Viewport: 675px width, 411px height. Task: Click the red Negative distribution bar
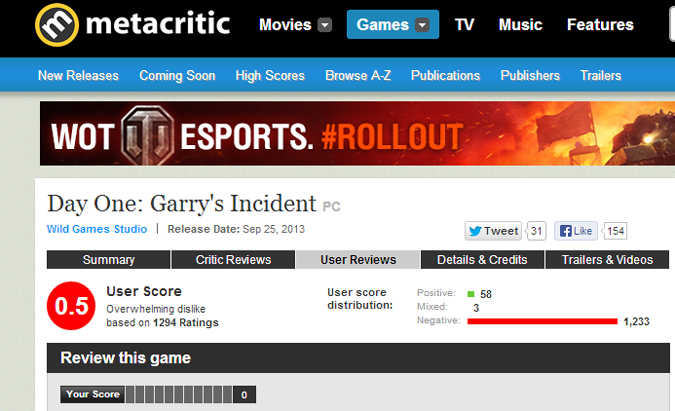[x=542, y=321]
